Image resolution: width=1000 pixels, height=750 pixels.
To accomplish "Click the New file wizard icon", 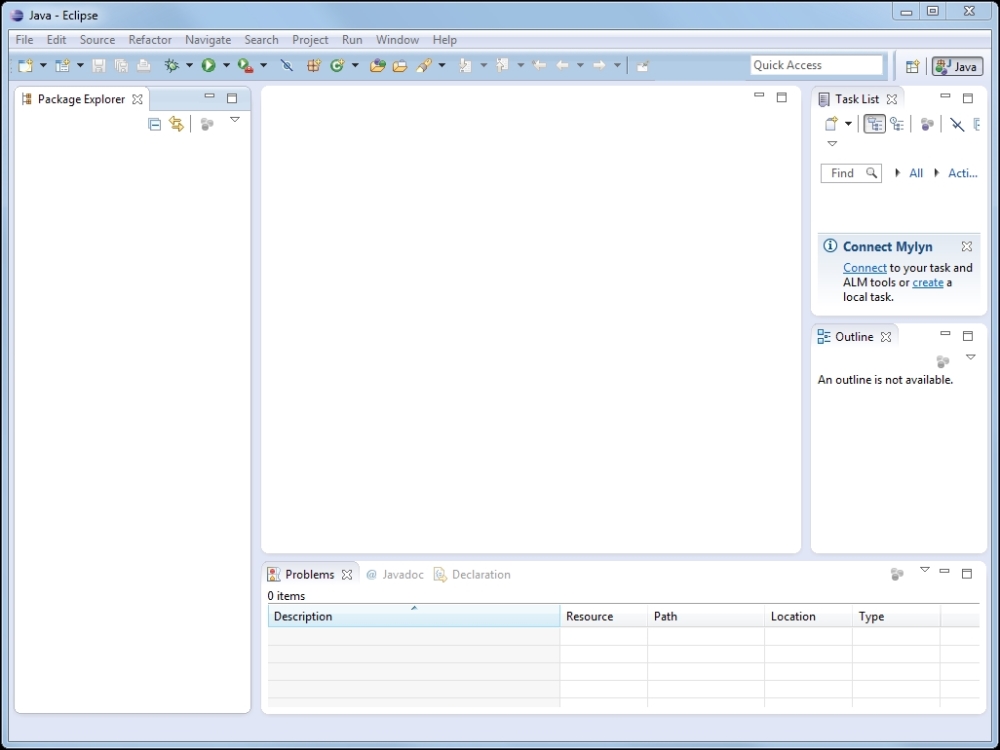I will coord(26,65).
